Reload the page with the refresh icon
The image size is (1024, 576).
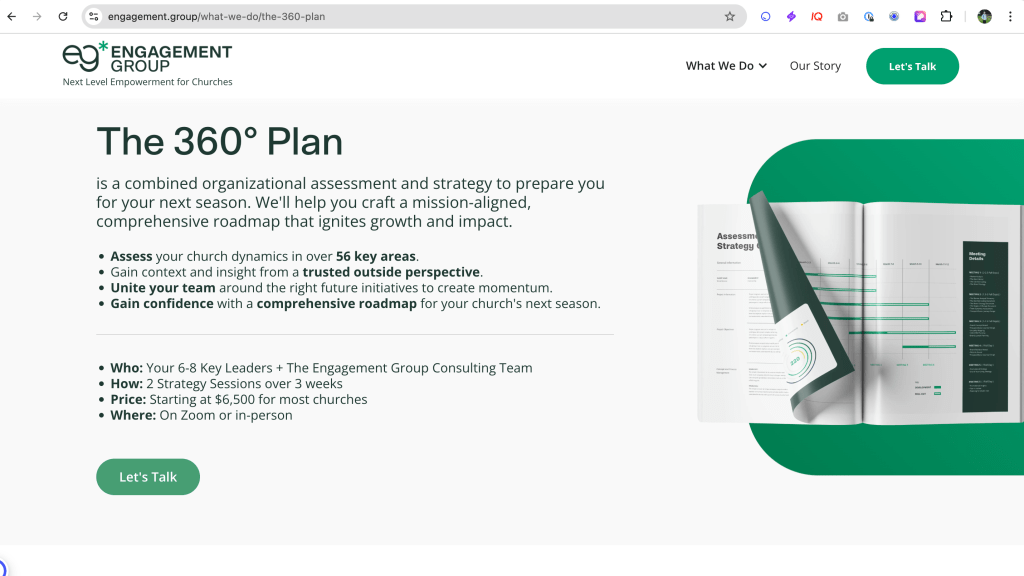click(x=63, y=17)
